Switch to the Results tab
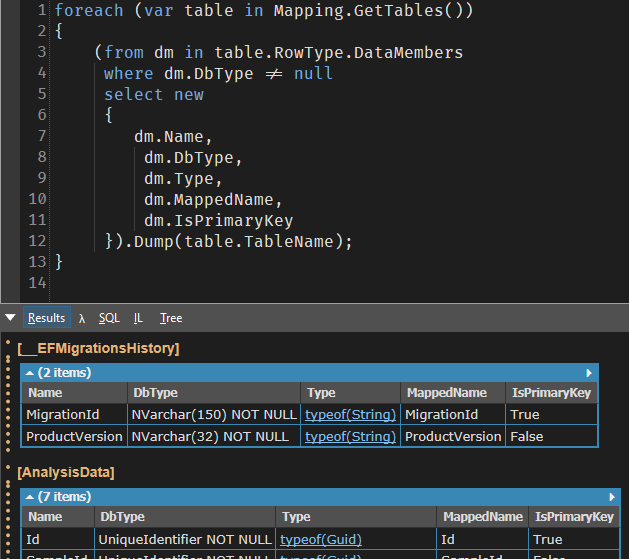 tap(46, 318)
